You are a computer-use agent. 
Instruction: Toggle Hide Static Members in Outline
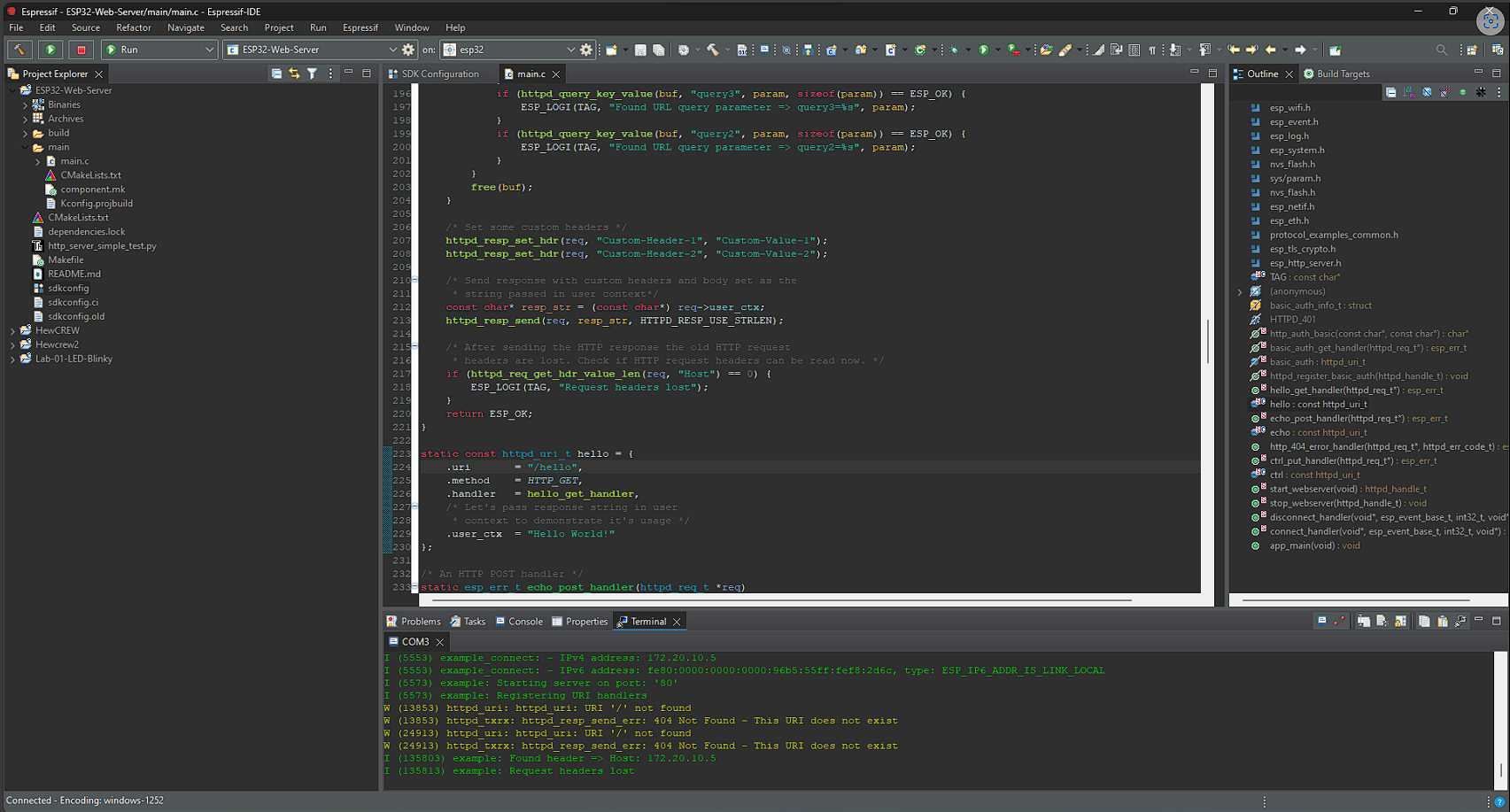click(x=1444, y=92)
